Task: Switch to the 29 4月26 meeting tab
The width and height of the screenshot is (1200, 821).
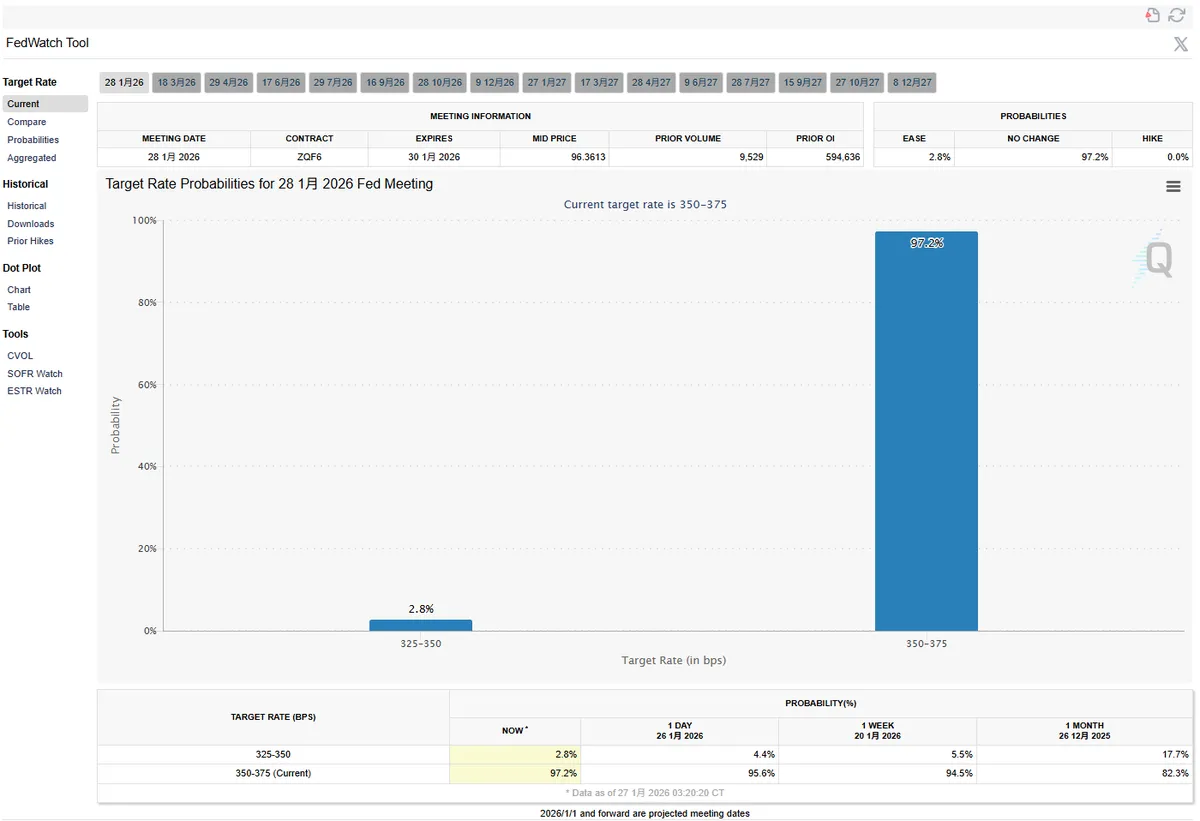Action: (229, 83)
